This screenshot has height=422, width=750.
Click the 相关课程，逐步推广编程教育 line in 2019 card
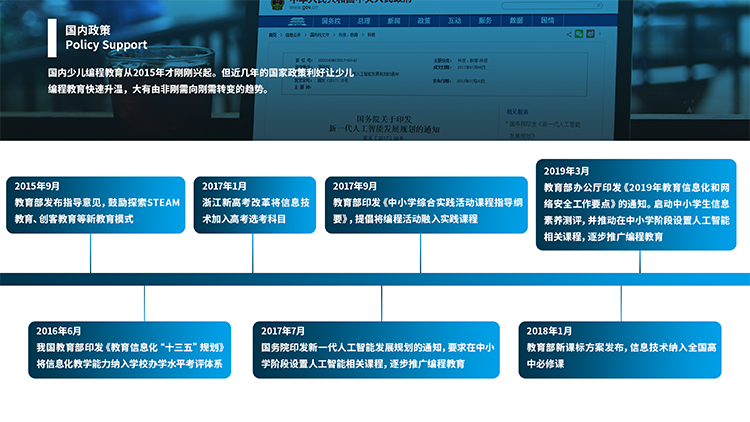[603, 237]
